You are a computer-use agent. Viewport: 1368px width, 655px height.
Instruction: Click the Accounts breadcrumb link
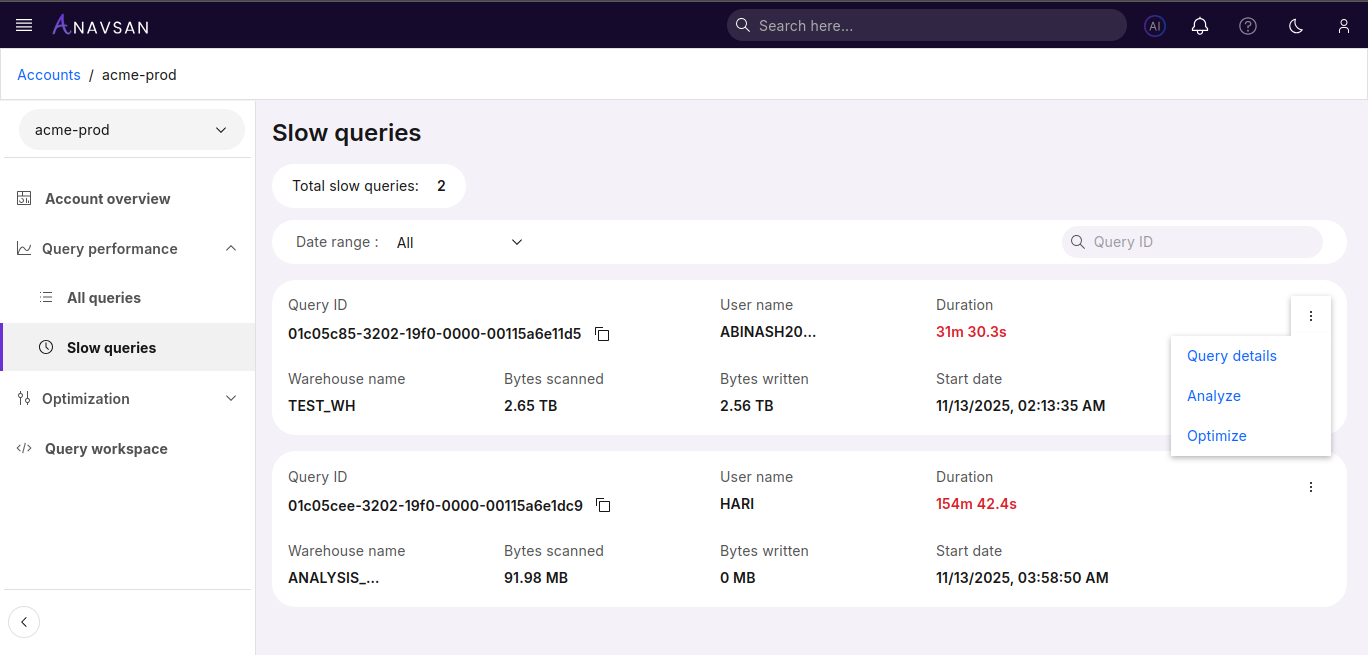(48, 74)
